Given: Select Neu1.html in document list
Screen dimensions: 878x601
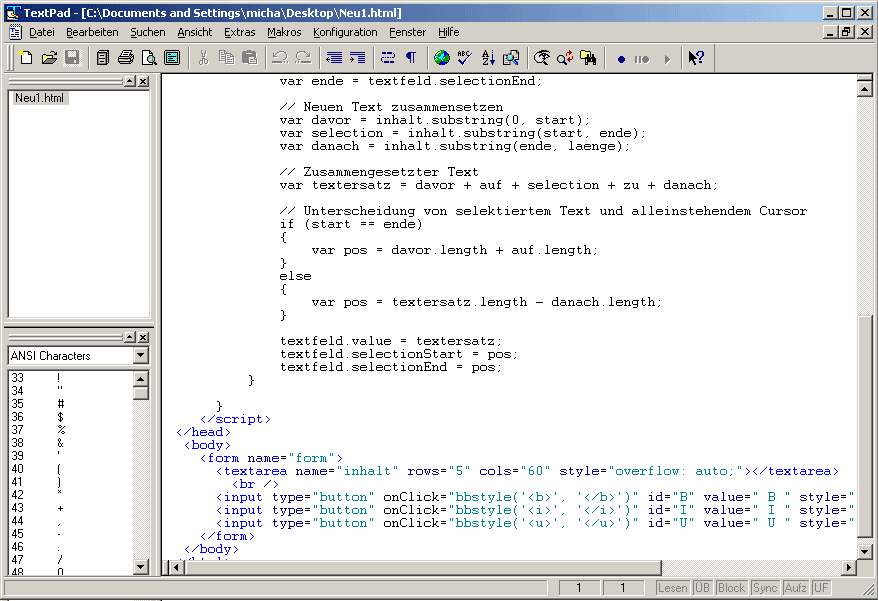Looking at the screenshot, I should pos(41,98).
